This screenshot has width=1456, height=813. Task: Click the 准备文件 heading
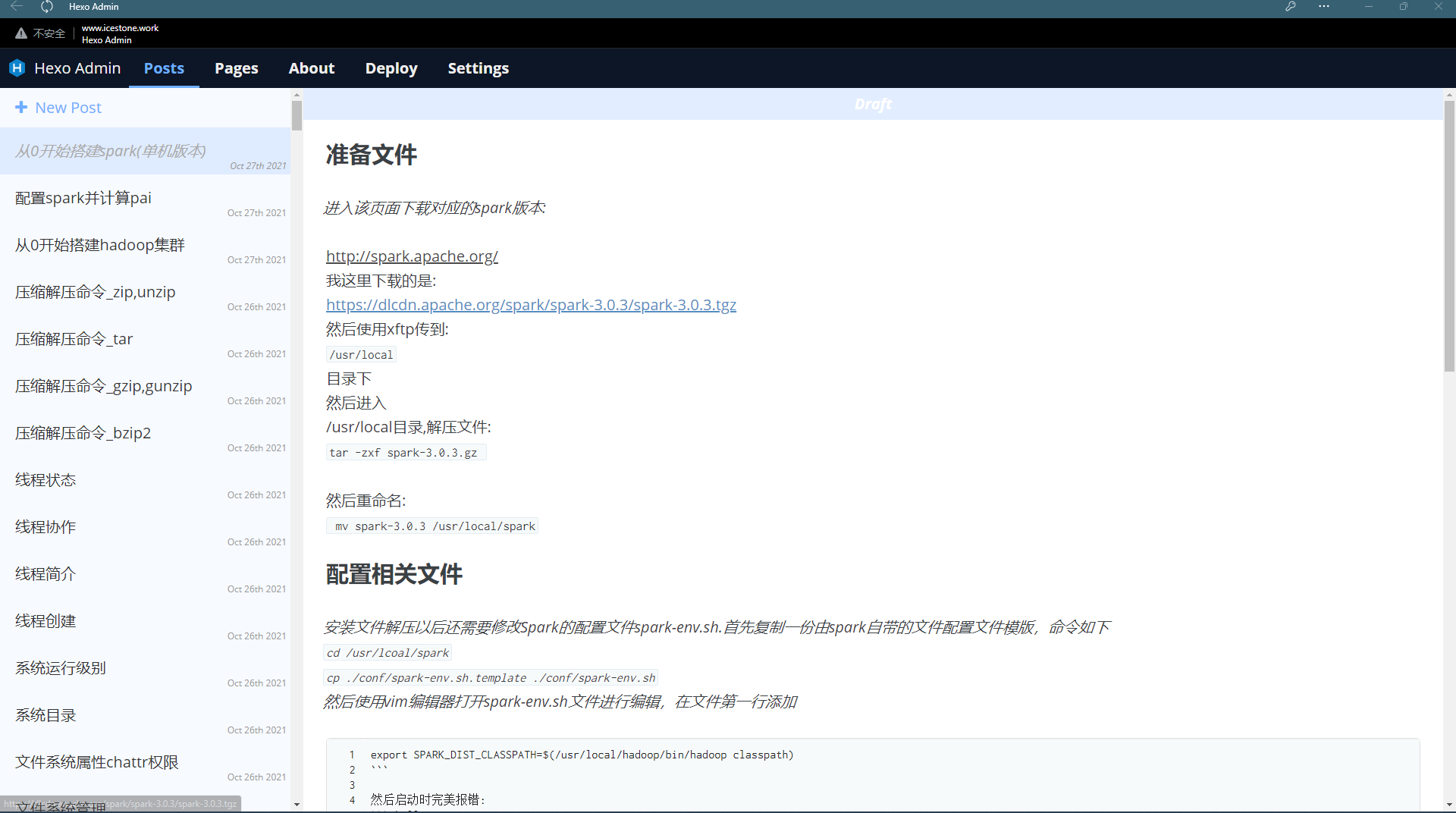[372, 155]
